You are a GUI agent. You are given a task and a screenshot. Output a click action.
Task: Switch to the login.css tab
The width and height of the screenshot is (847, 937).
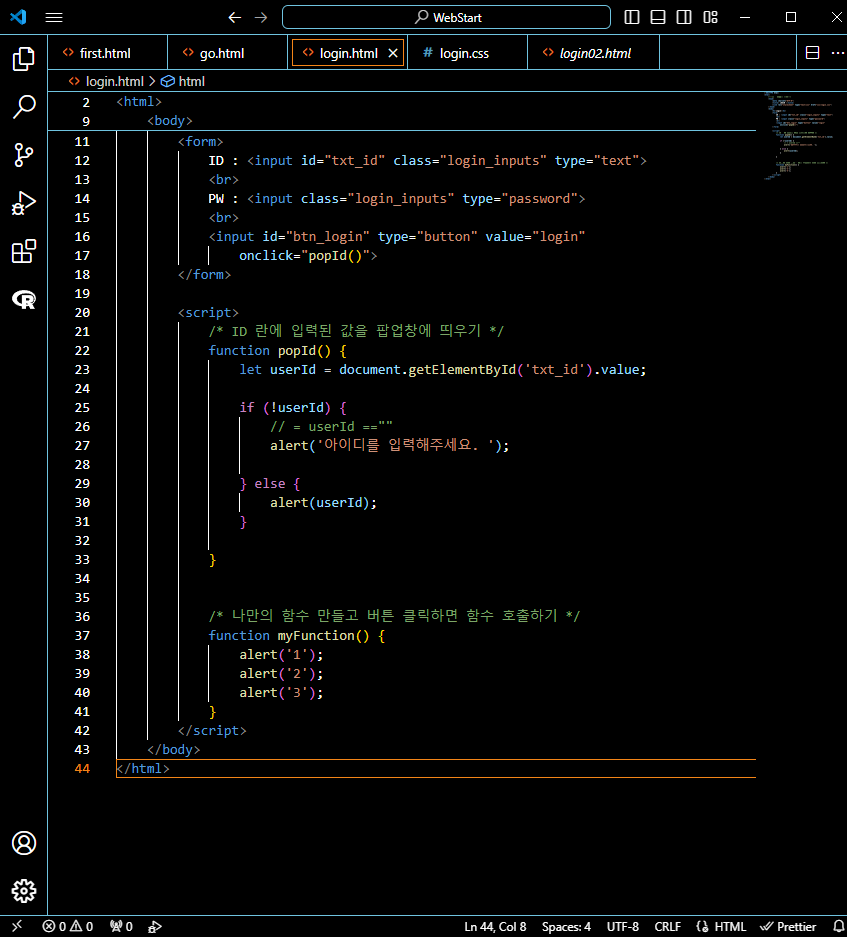(467, 53)
